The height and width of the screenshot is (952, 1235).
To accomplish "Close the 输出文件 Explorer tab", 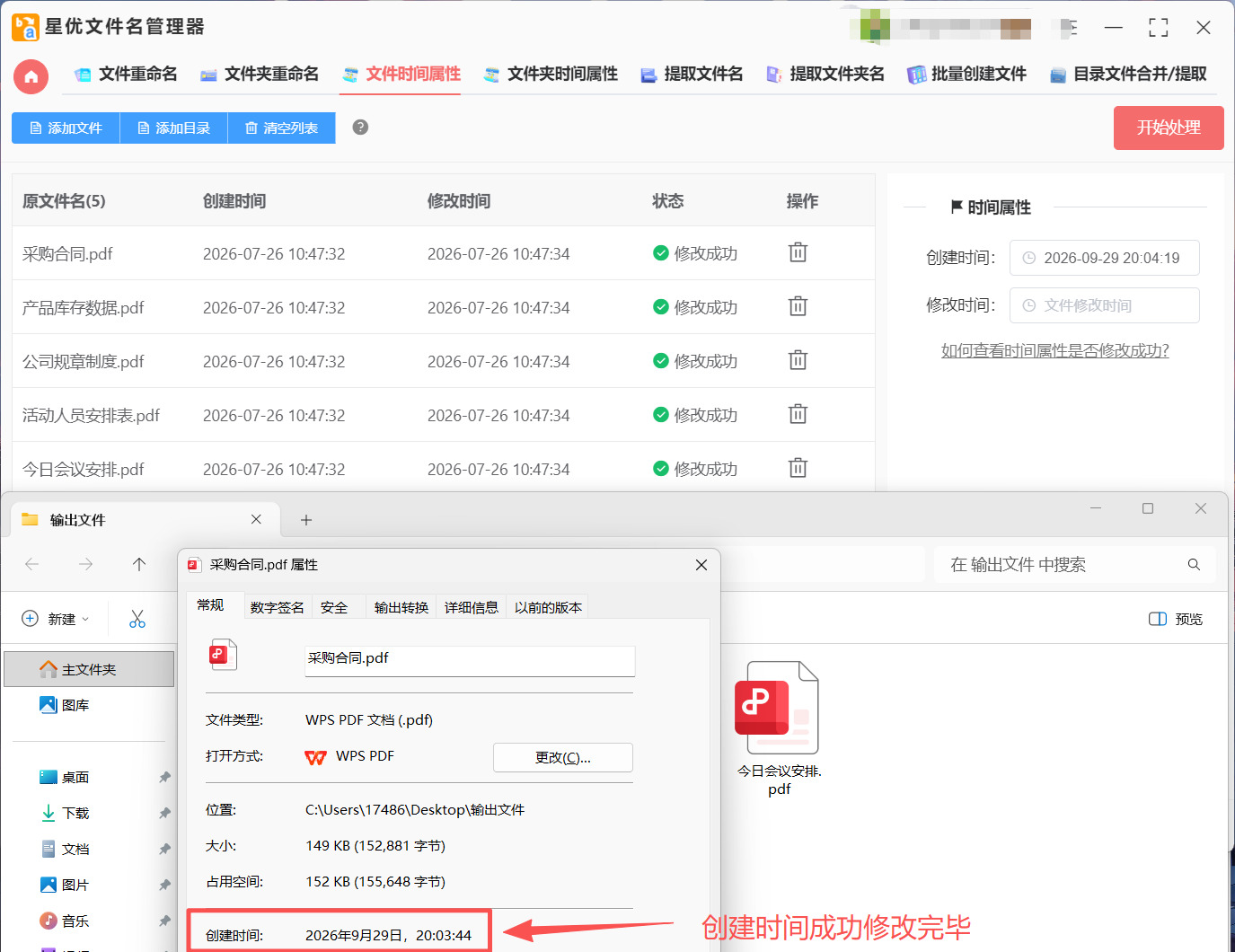I will click(x=256, y=519).
